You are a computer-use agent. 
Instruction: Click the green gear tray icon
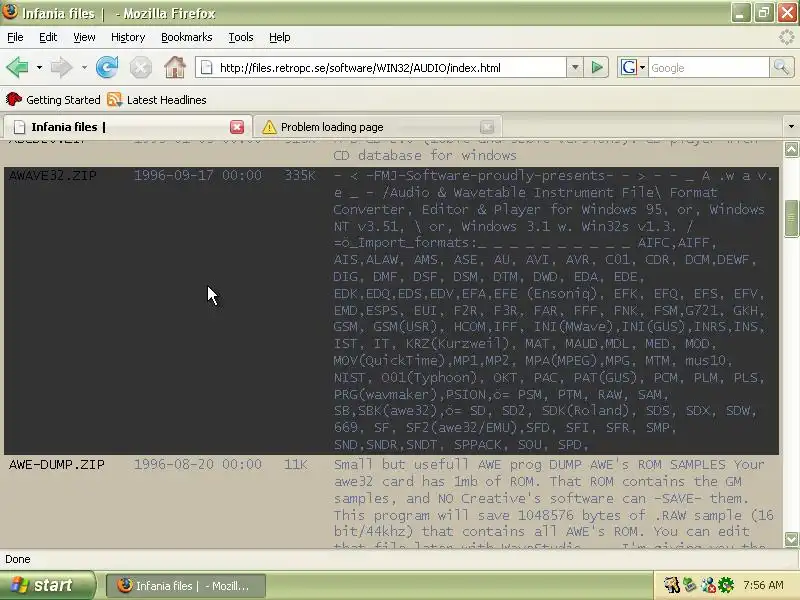click(726, 585)
